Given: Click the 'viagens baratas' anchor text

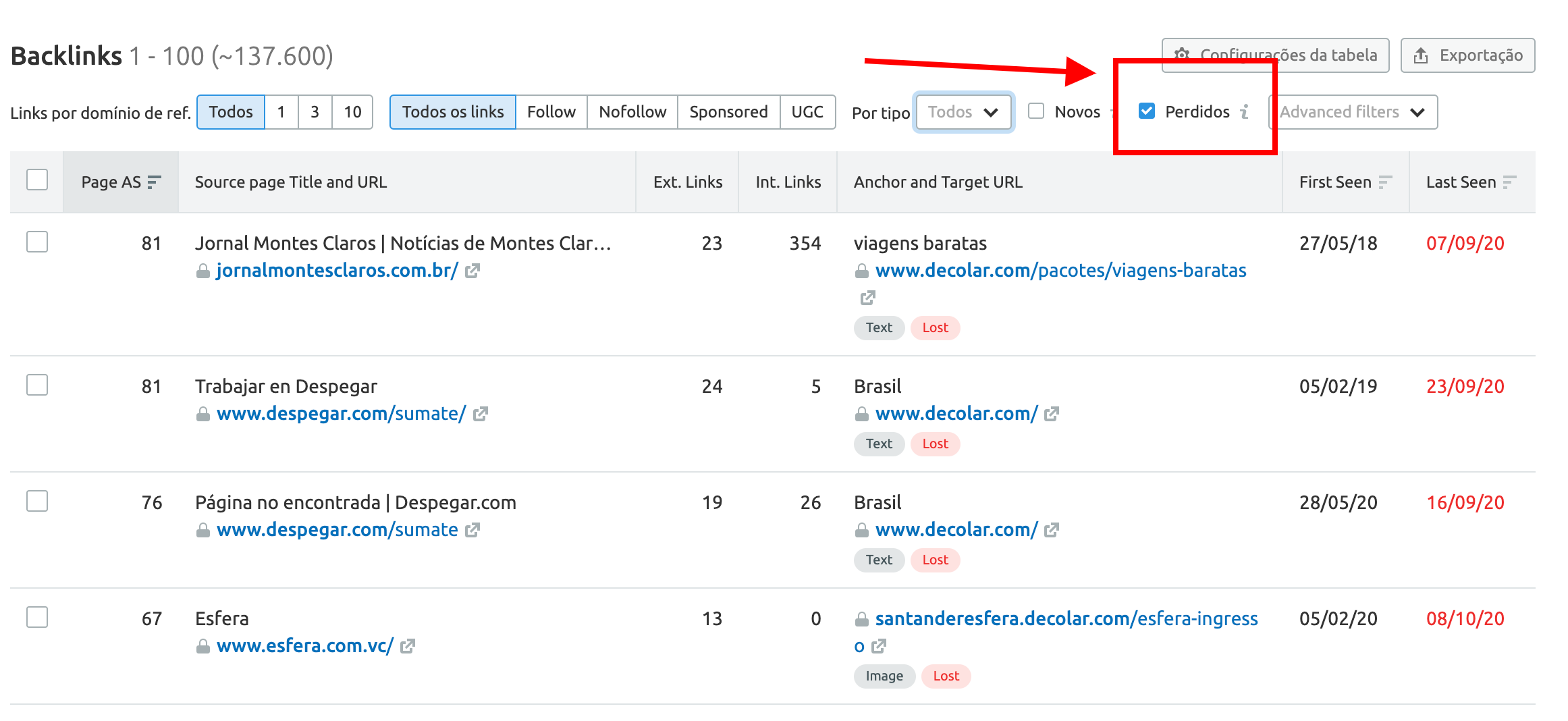Looking at the screenshot, I should pos(921,244).
